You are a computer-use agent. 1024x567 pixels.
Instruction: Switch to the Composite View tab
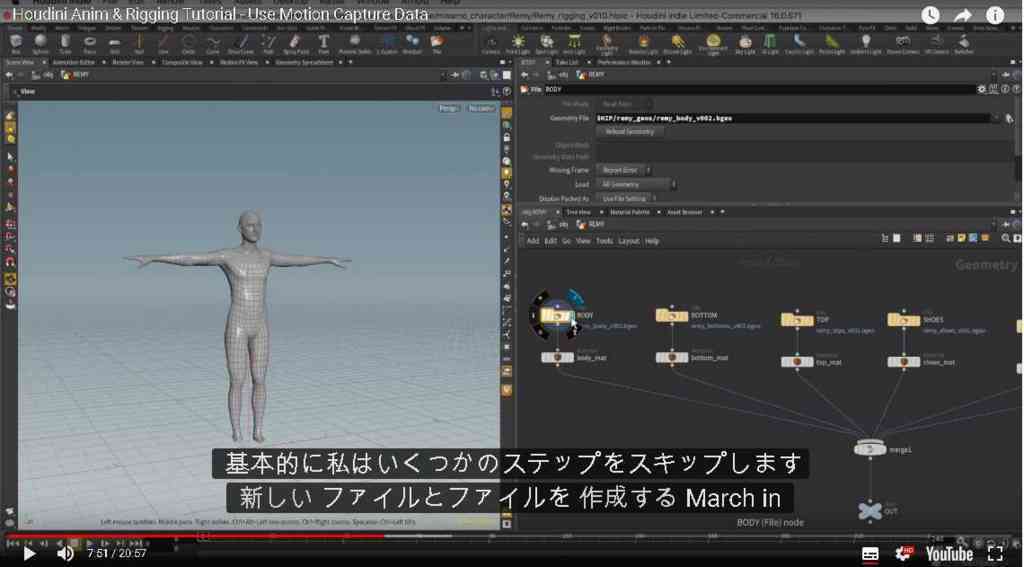tap(182, 63)
